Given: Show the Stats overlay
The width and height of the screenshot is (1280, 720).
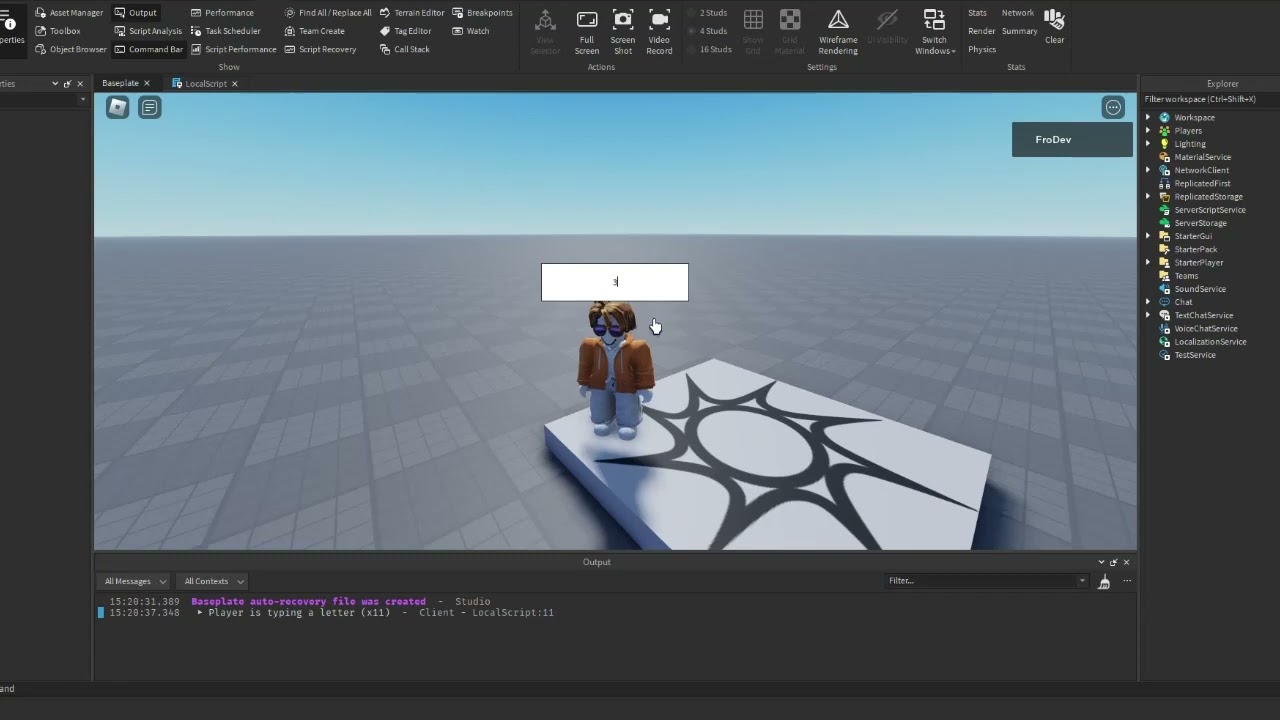Looking at the screenshot, I should point(978,13).
